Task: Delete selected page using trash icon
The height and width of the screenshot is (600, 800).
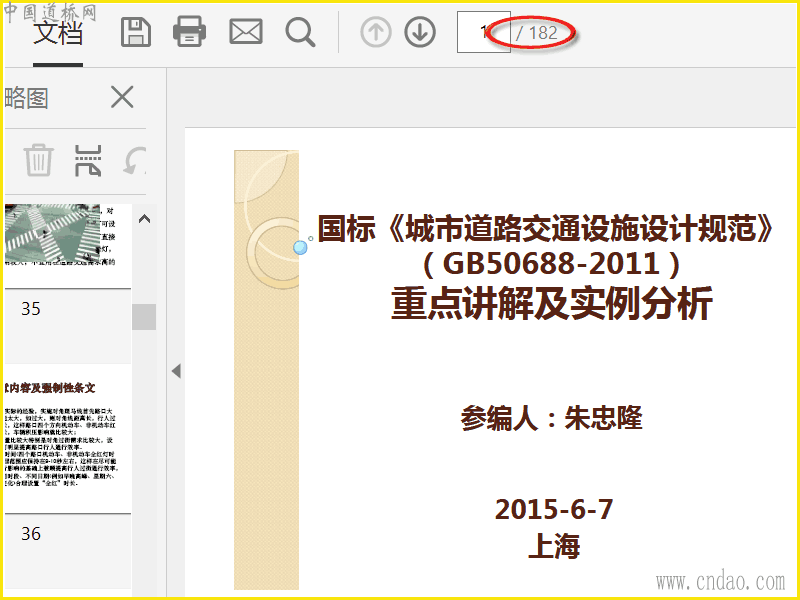Action: (x=39, y=160)
